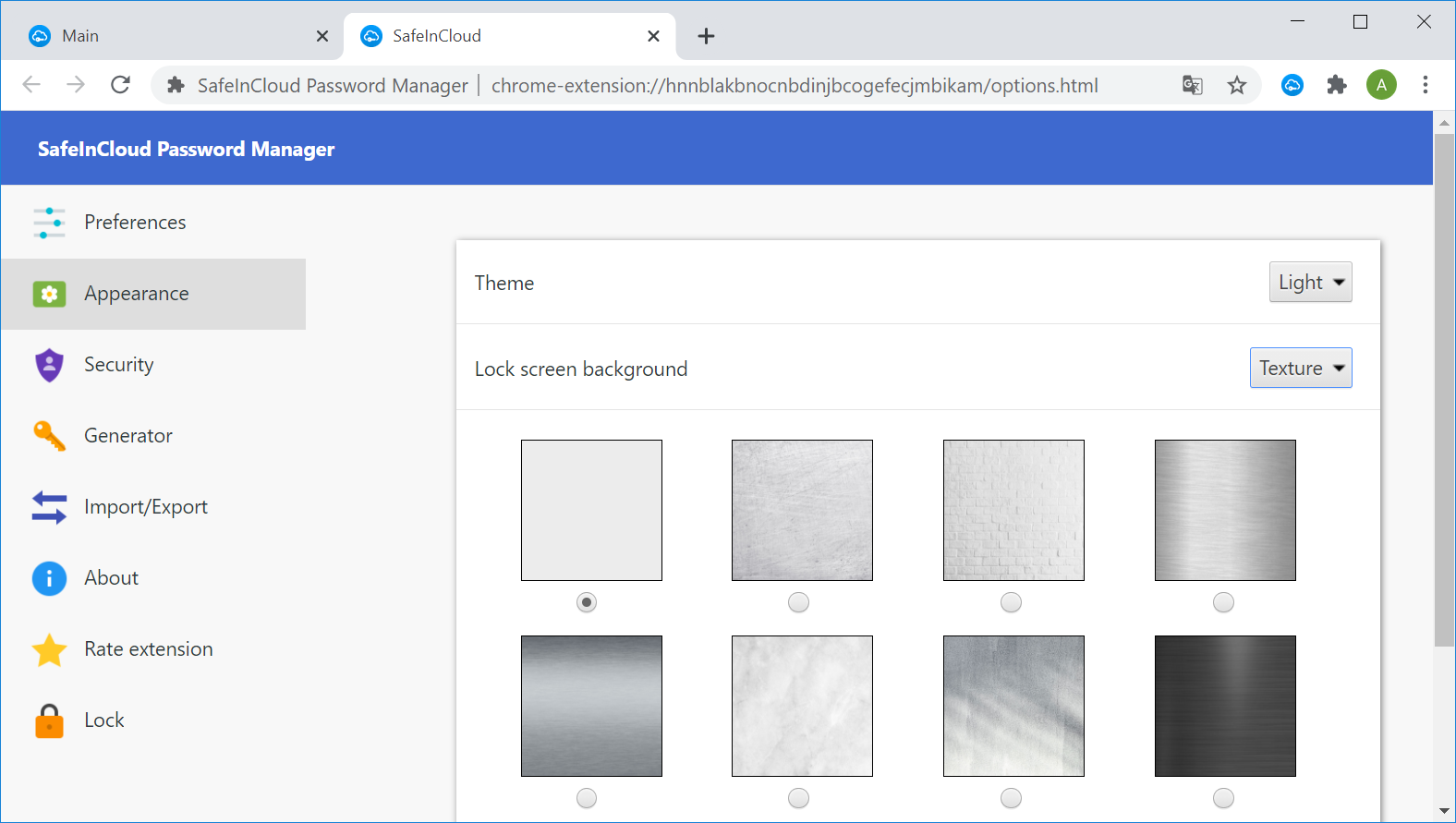Click the plain light gray texture thumbnail
The width and height of the screenshot is (1456, 823).
[591, 510]
